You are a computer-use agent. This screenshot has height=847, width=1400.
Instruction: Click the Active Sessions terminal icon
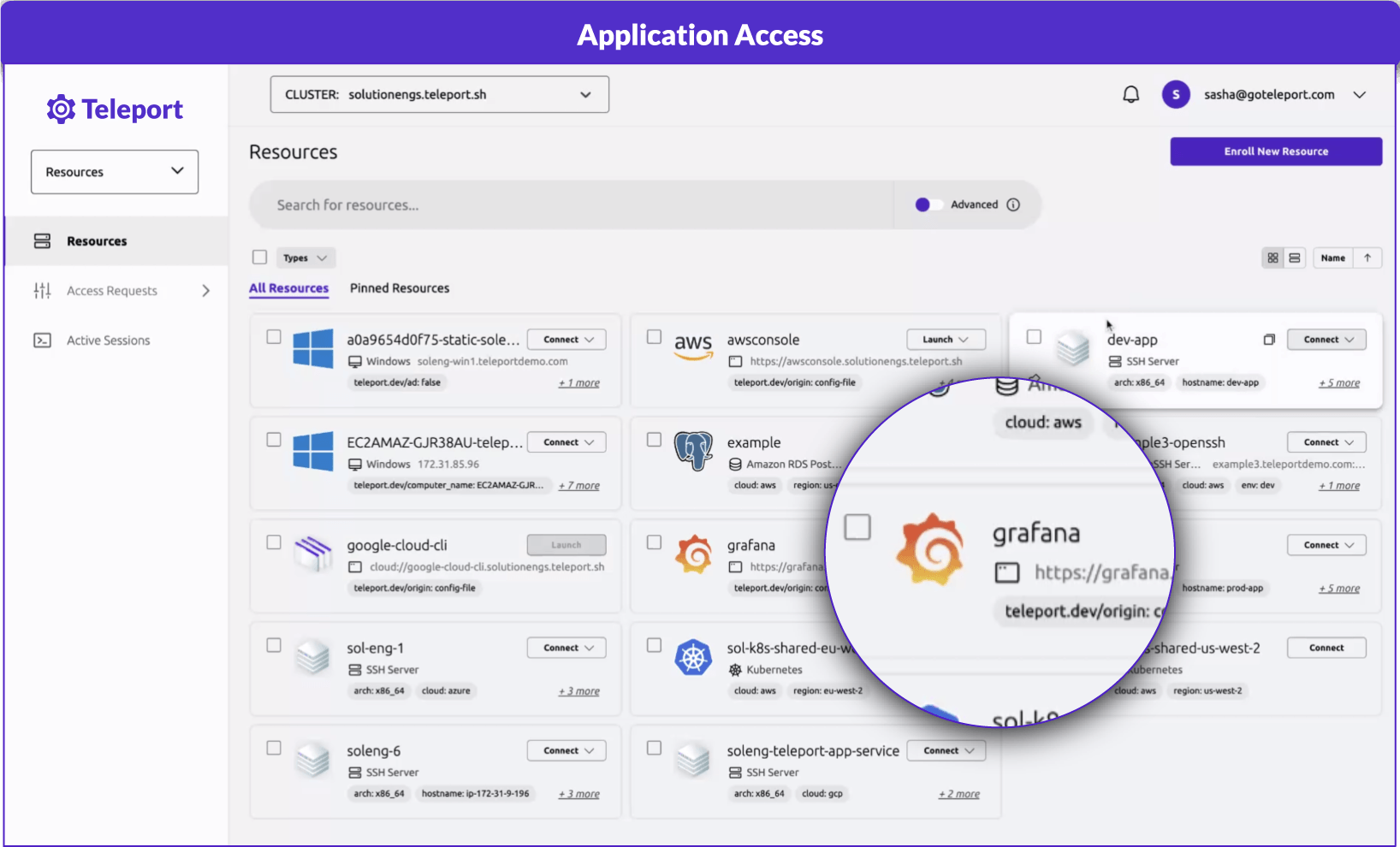coord(42,341)
